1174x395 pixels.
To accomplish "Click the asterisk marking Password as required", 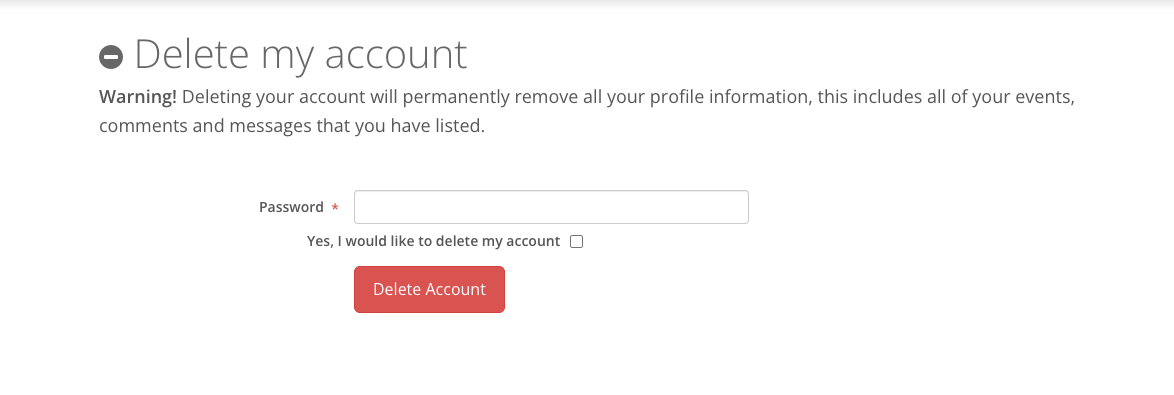I will click(335, 207).
